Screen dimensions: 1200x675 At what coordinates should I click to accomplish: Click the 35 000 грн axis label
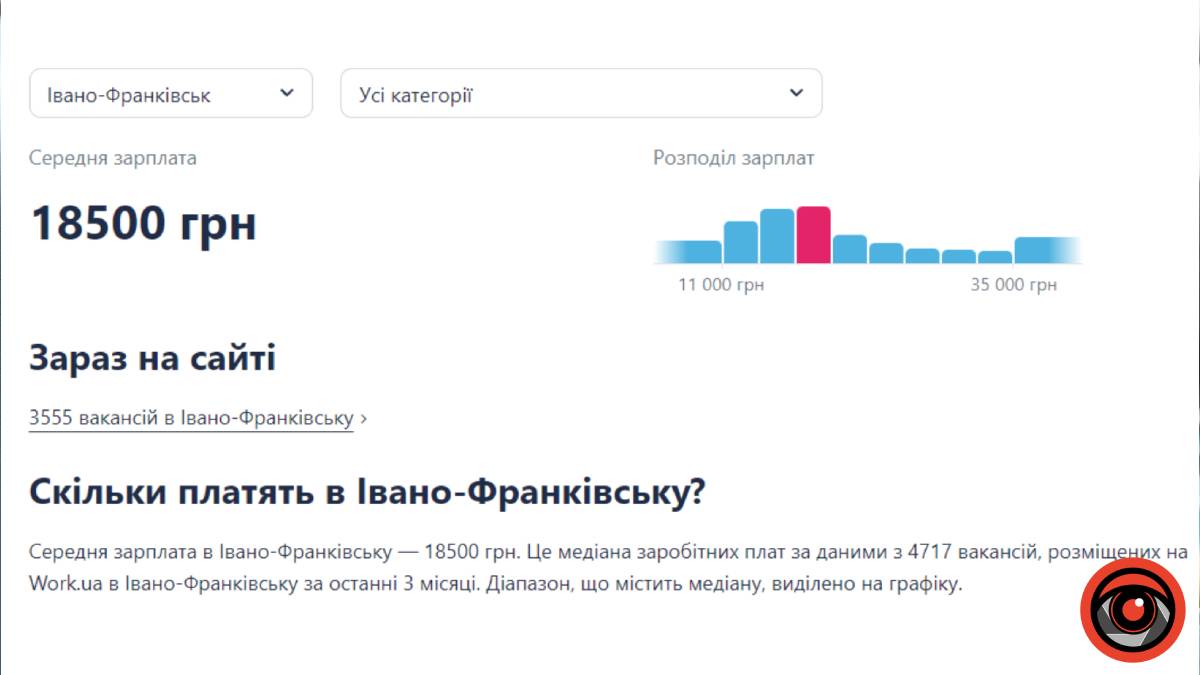(1013, 285)
